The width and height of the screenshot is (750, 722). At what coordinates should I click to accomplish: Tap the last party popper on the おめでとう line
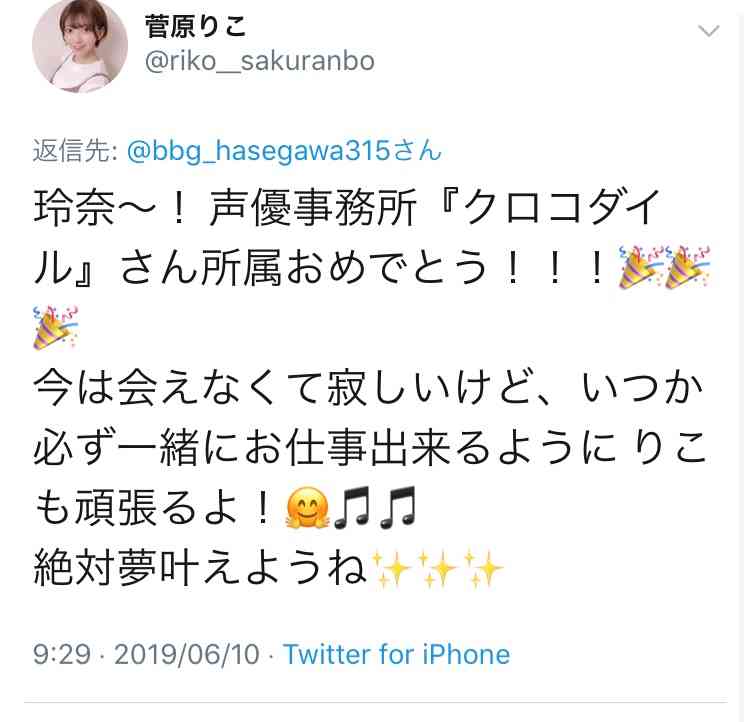(x=687, y=267)
